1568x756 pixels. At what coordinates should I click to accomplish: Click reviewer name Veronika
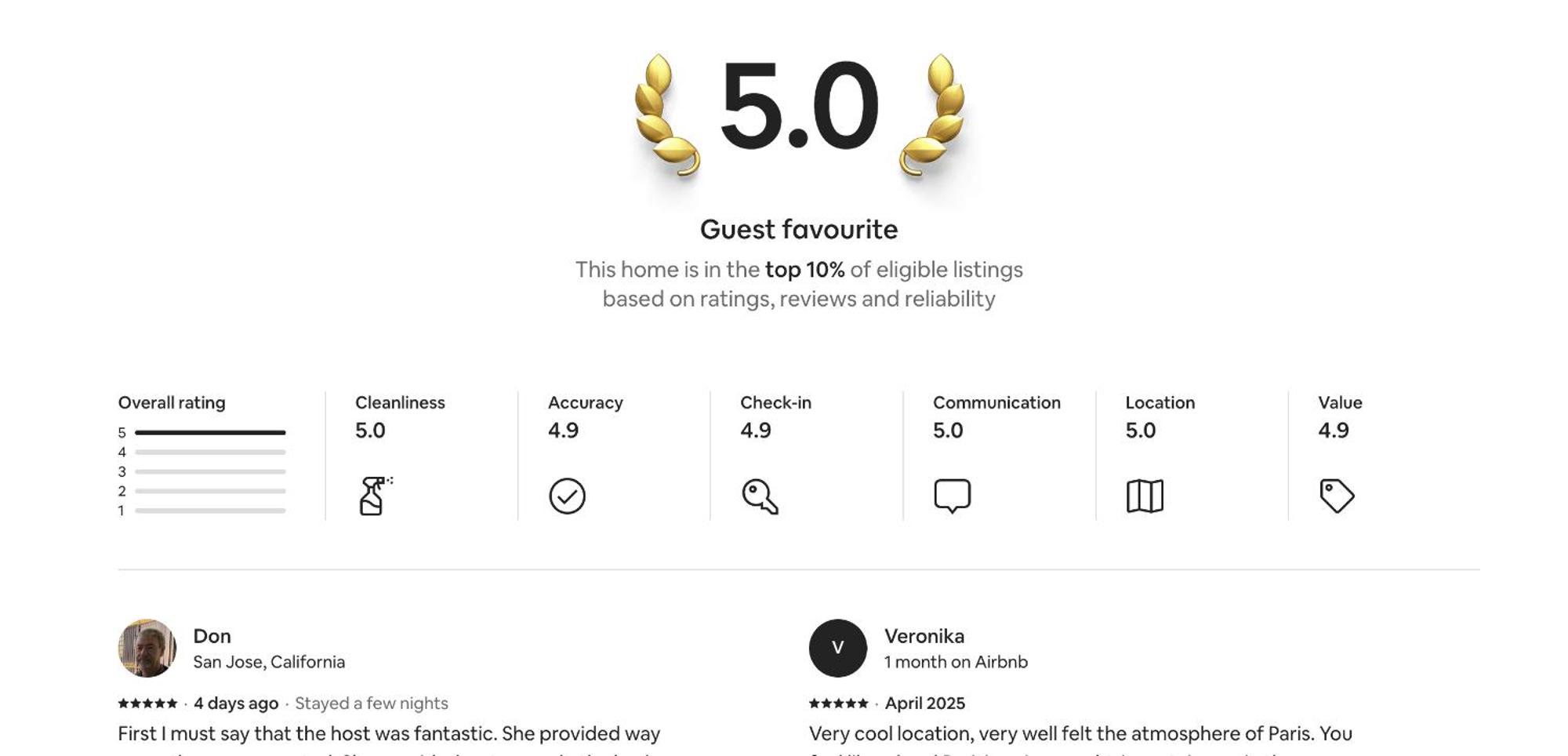(924, 636)
